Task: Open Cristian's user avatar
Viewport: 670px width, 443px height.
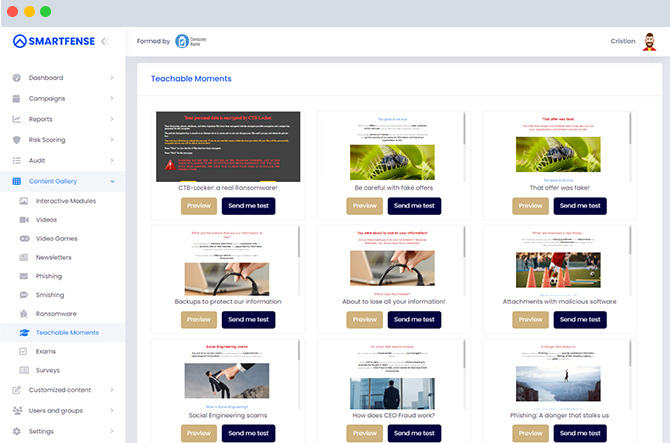Action: tap(649, 41)
